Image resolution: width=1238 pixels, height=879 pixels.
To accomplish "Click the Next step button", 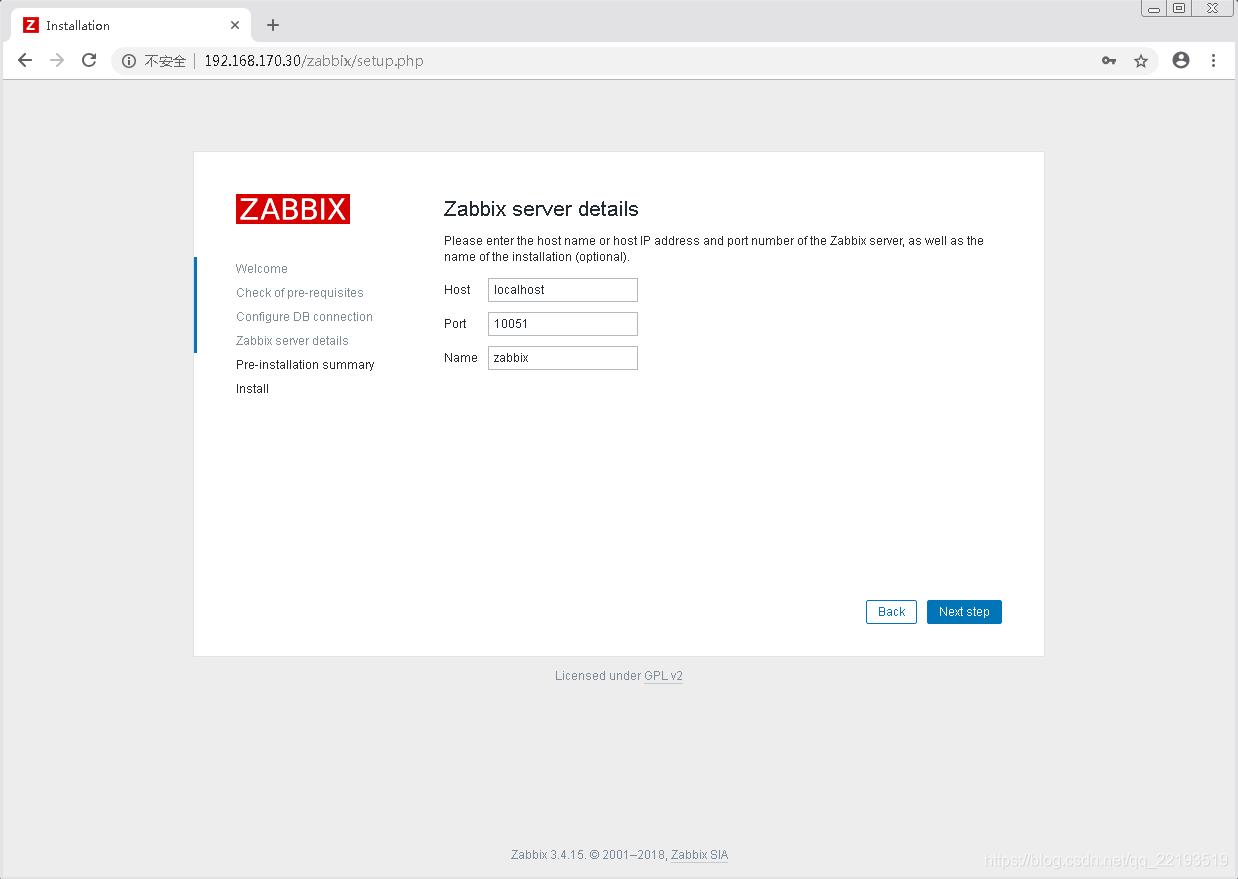I will (x=964, y=612).
